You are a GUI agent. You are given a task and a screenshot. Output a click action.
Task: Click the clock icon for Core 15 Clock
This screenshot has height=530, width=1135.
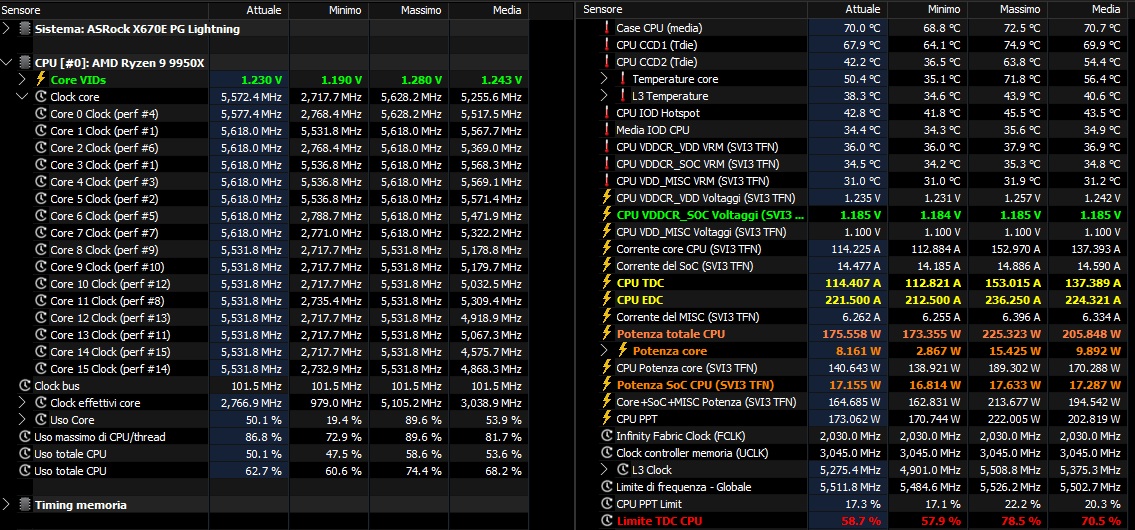click(41, 369)
